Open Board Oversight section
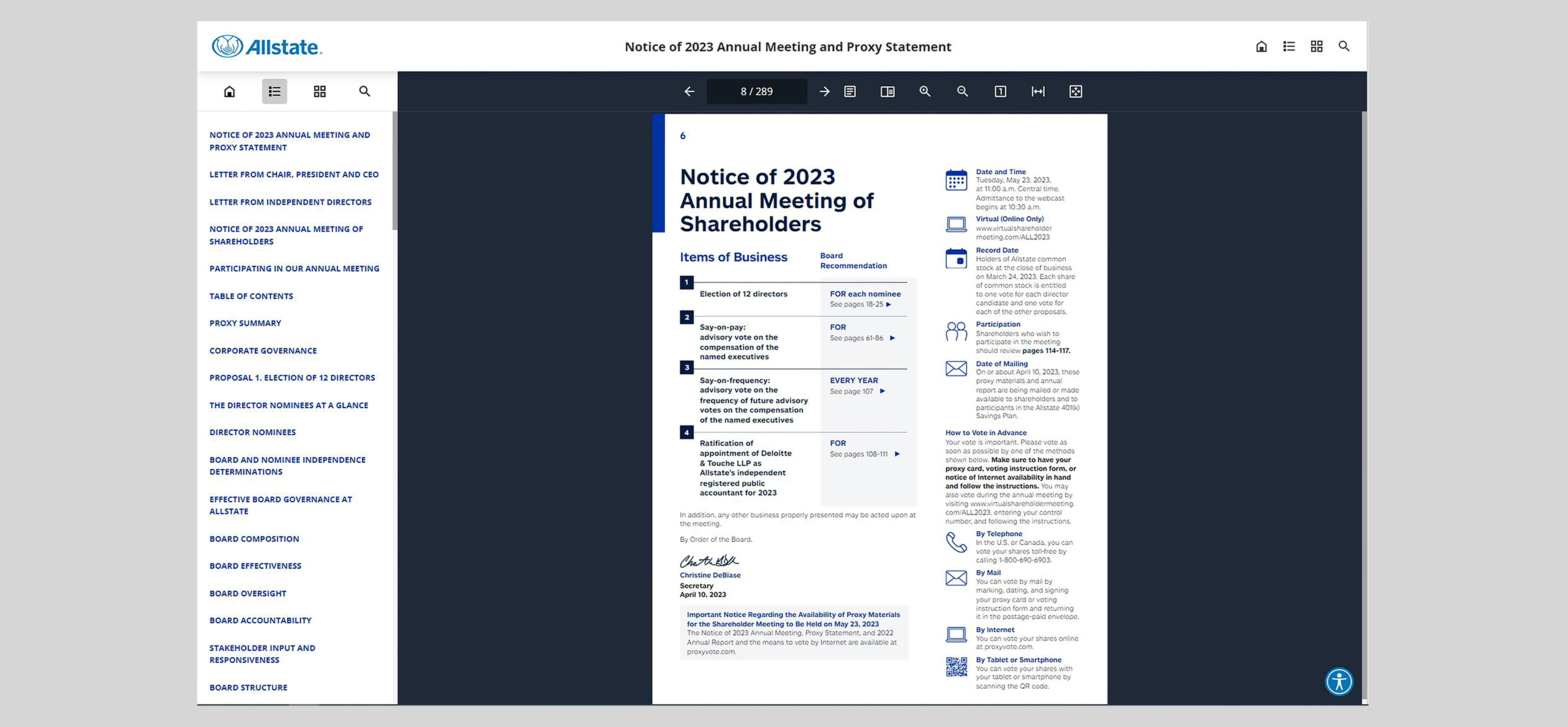Image resolution: width=1568 pixels, height=727 pixels. pos(248,593)
